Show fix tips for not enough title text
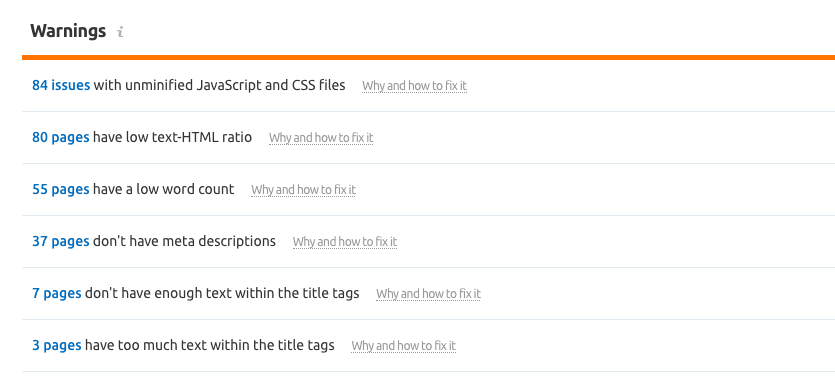 [428, 294]
